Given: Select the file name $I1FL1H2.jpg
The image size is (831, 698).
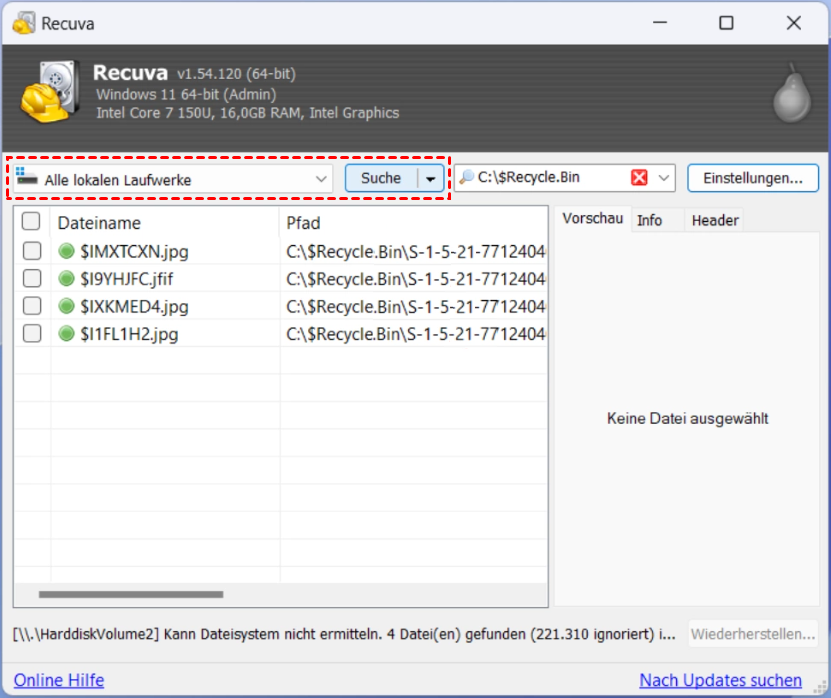Looking at the screenshot, I should [x=129, y=334].
